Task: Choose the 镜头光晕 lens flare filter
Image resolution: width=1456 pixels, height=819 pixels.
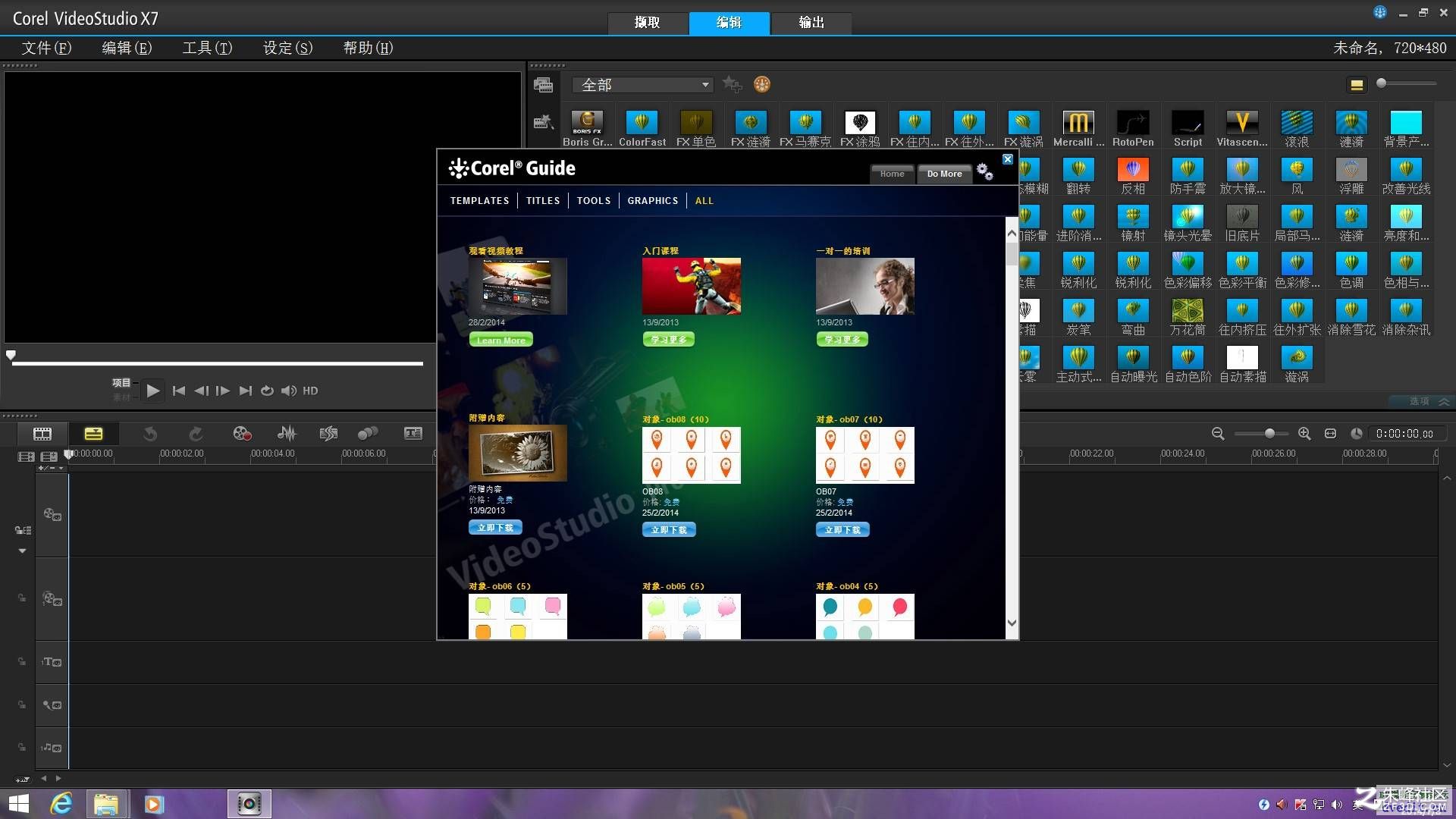Action: 1188,216
